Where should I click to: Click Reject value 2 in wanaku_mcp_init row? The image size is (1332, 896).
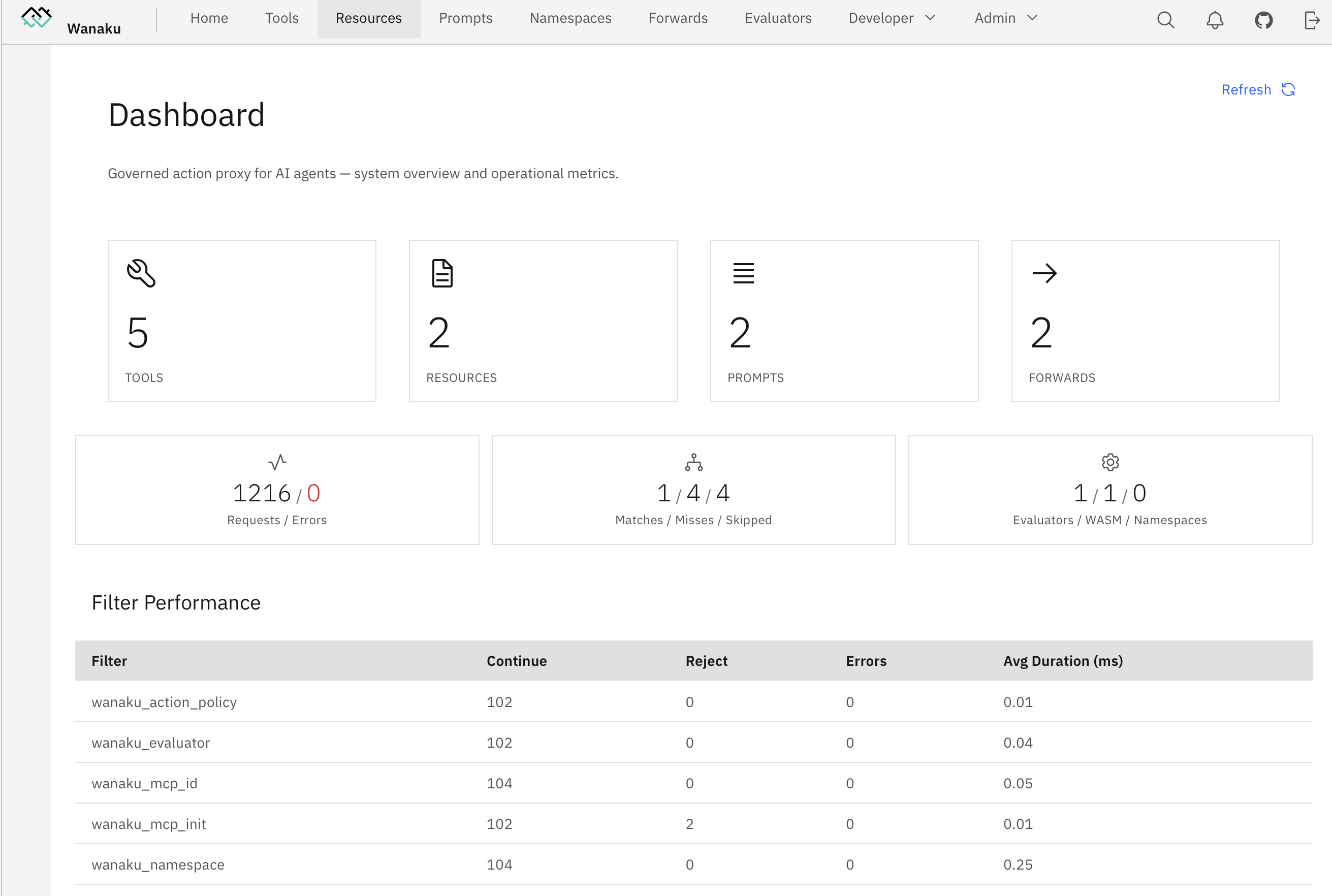(x=689, y=824)
